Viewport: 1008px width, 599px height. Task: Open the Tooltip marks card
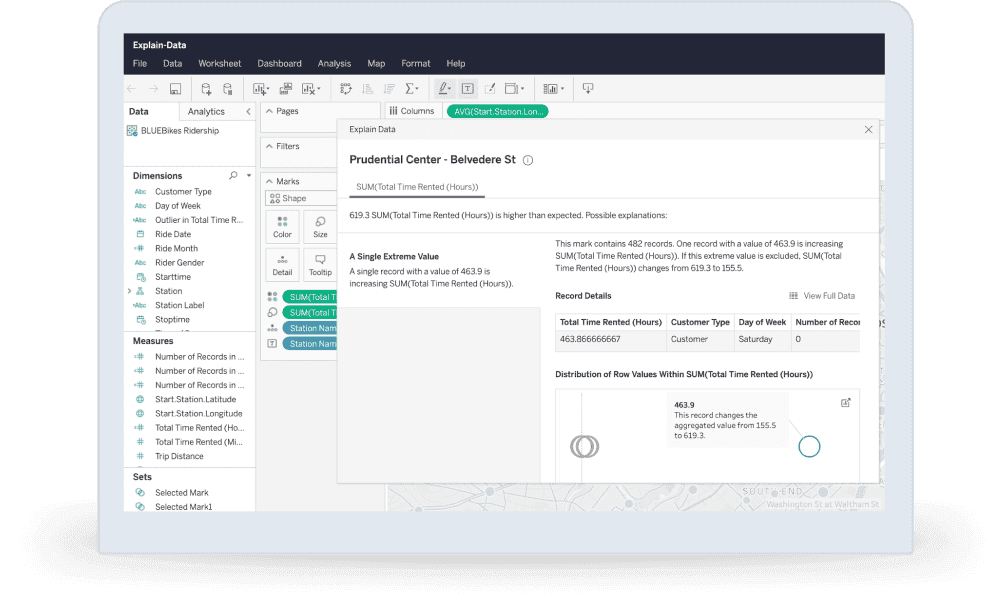tap(320, 264)
